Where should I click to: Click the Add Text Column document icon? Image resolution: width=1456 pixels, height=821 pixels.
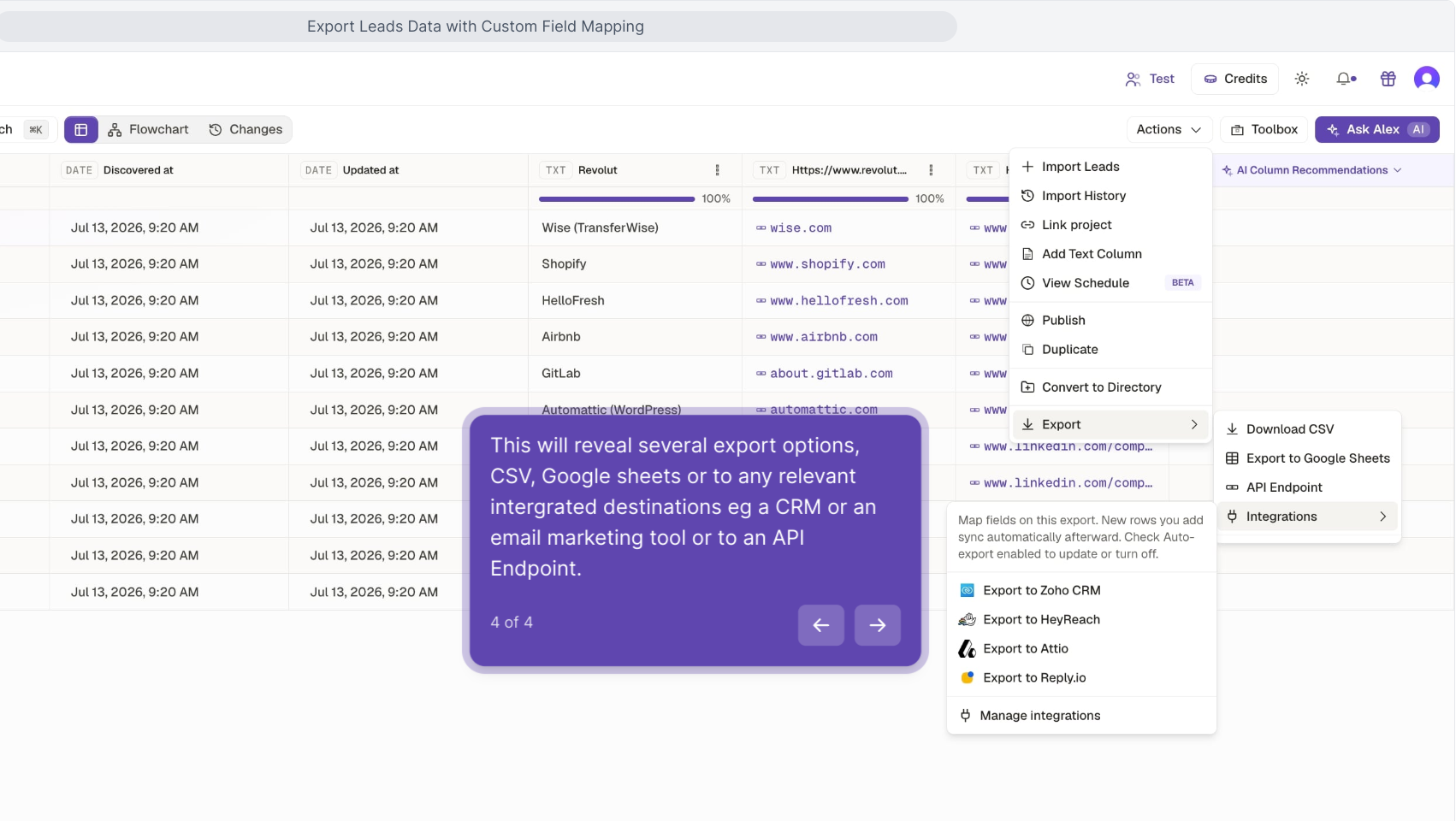(x=1028, y=254)
